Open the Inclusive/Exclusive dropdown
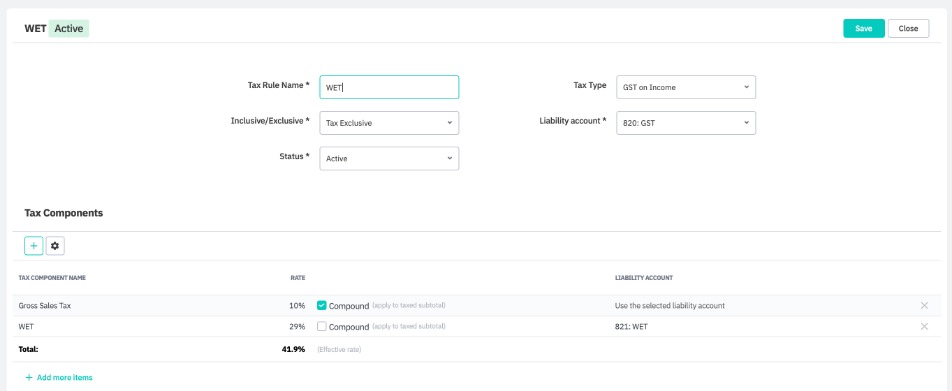The image size is (952, 391). coord(389,123)
